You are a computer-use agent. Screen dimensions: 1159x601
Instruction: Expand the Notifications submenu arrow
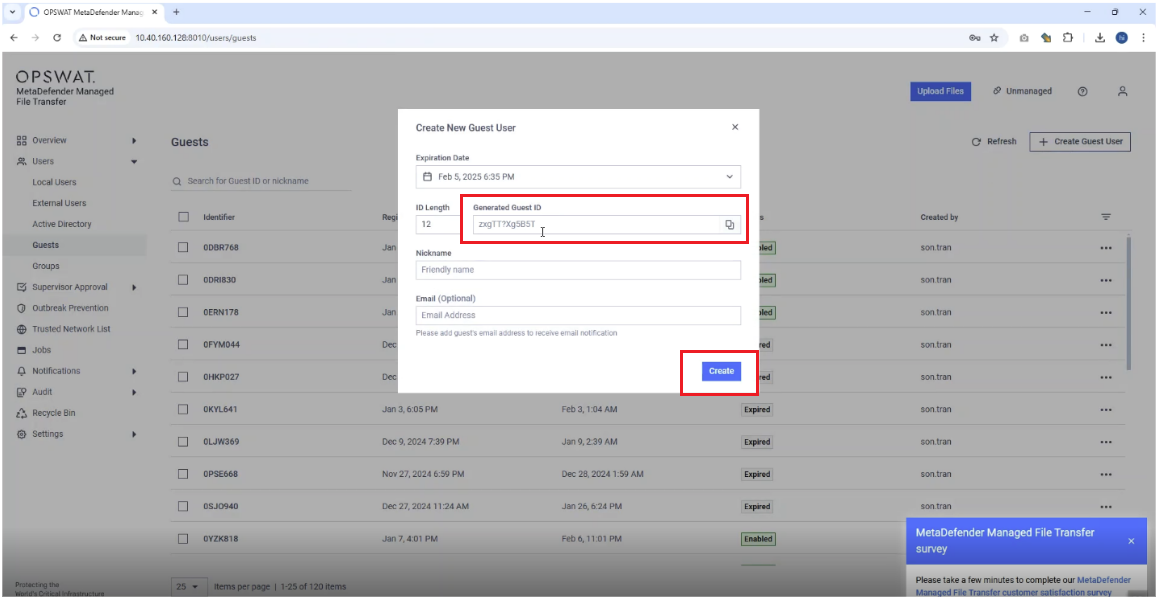tap(134, 371)
